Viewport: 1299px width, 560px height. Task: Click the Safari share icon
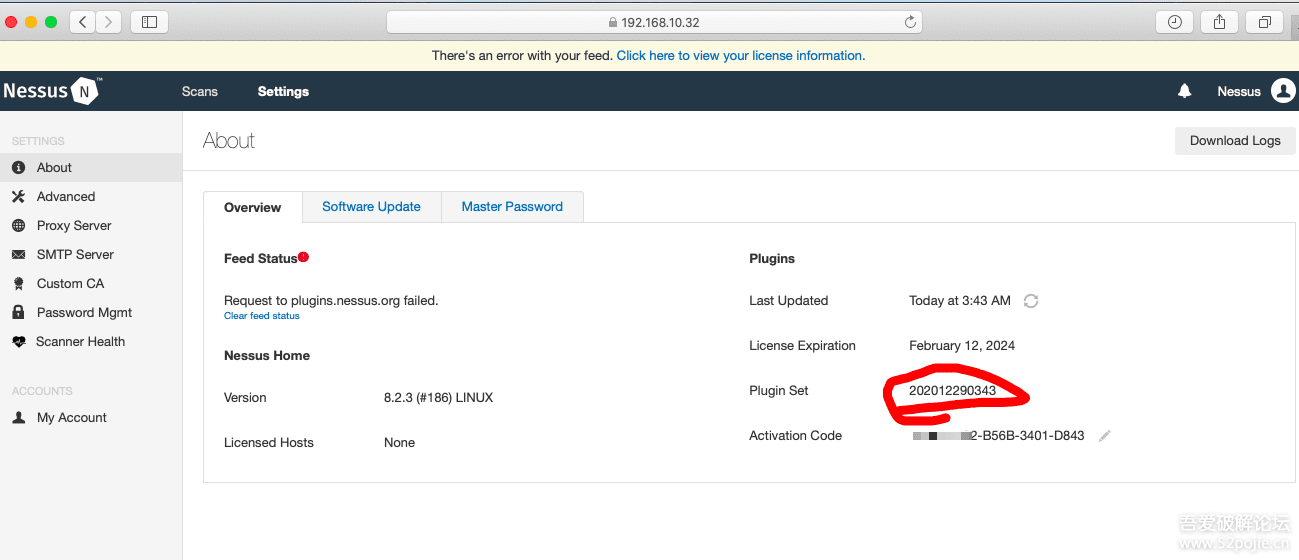(x=1219, y=22)
